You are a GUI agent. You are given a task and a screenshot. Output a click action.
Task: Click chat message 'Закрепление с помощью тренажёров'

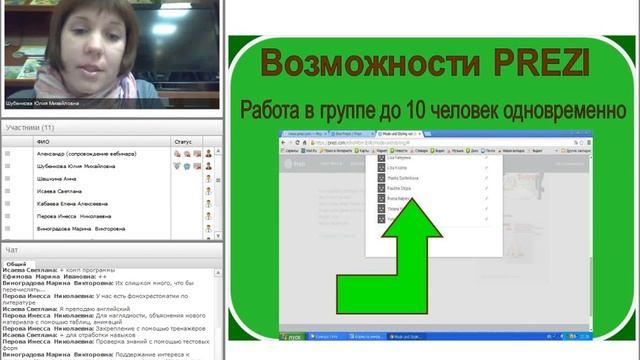point(151,329)
